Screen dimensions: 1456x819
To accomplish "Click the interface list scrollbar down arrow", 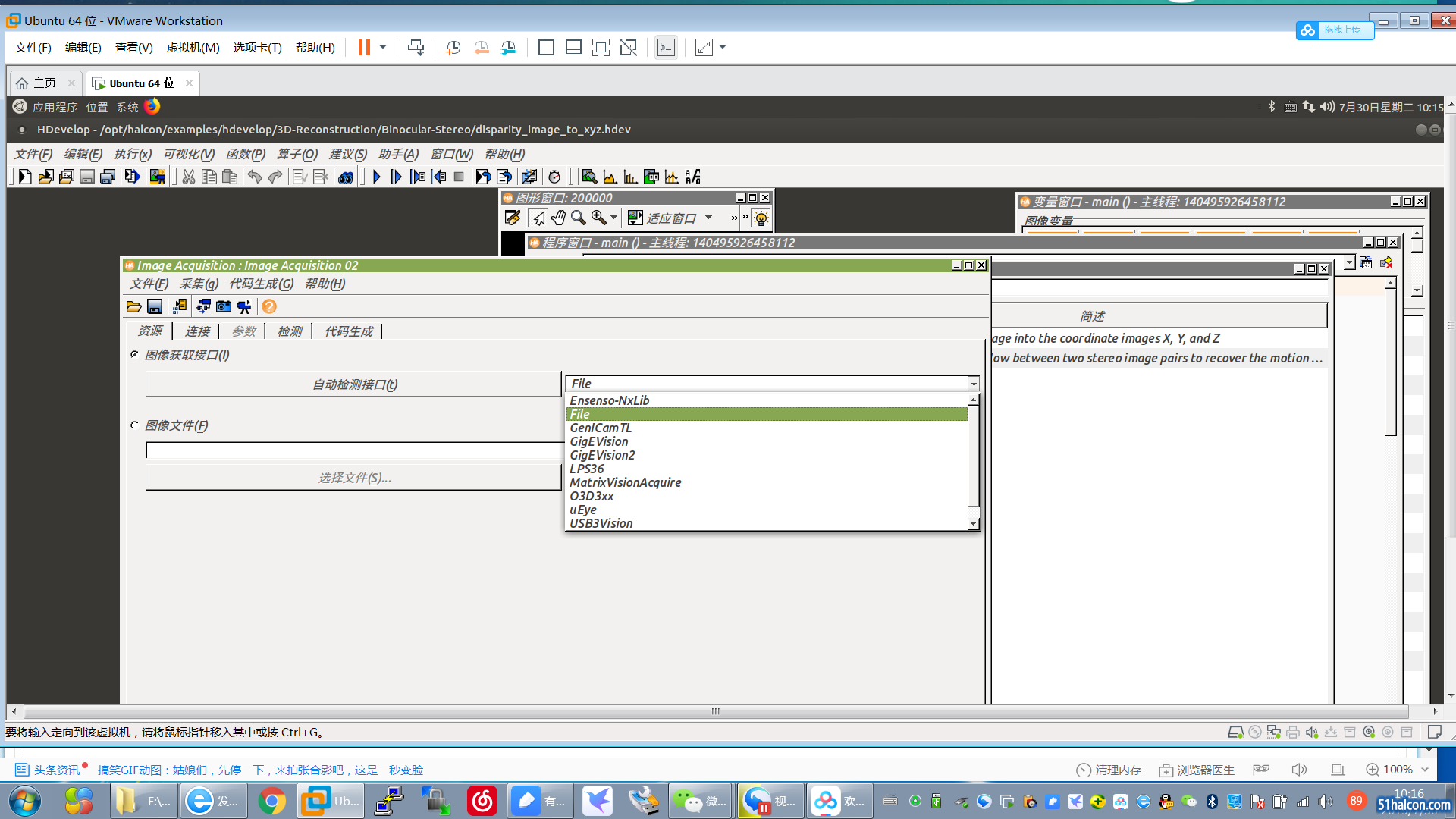I will [x=973, y=524].
